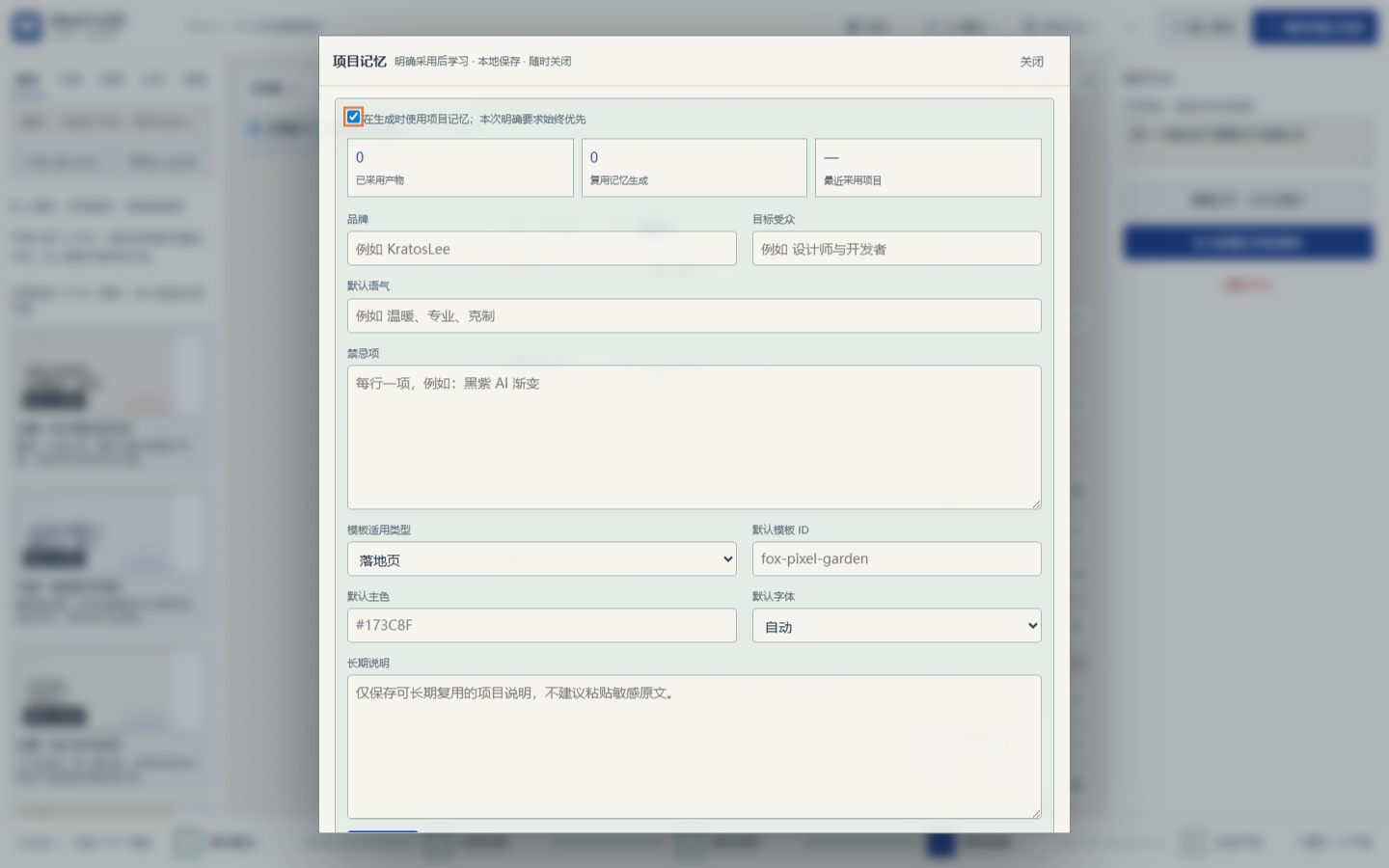Click into the 目标受众 input field

click(897, 249)
